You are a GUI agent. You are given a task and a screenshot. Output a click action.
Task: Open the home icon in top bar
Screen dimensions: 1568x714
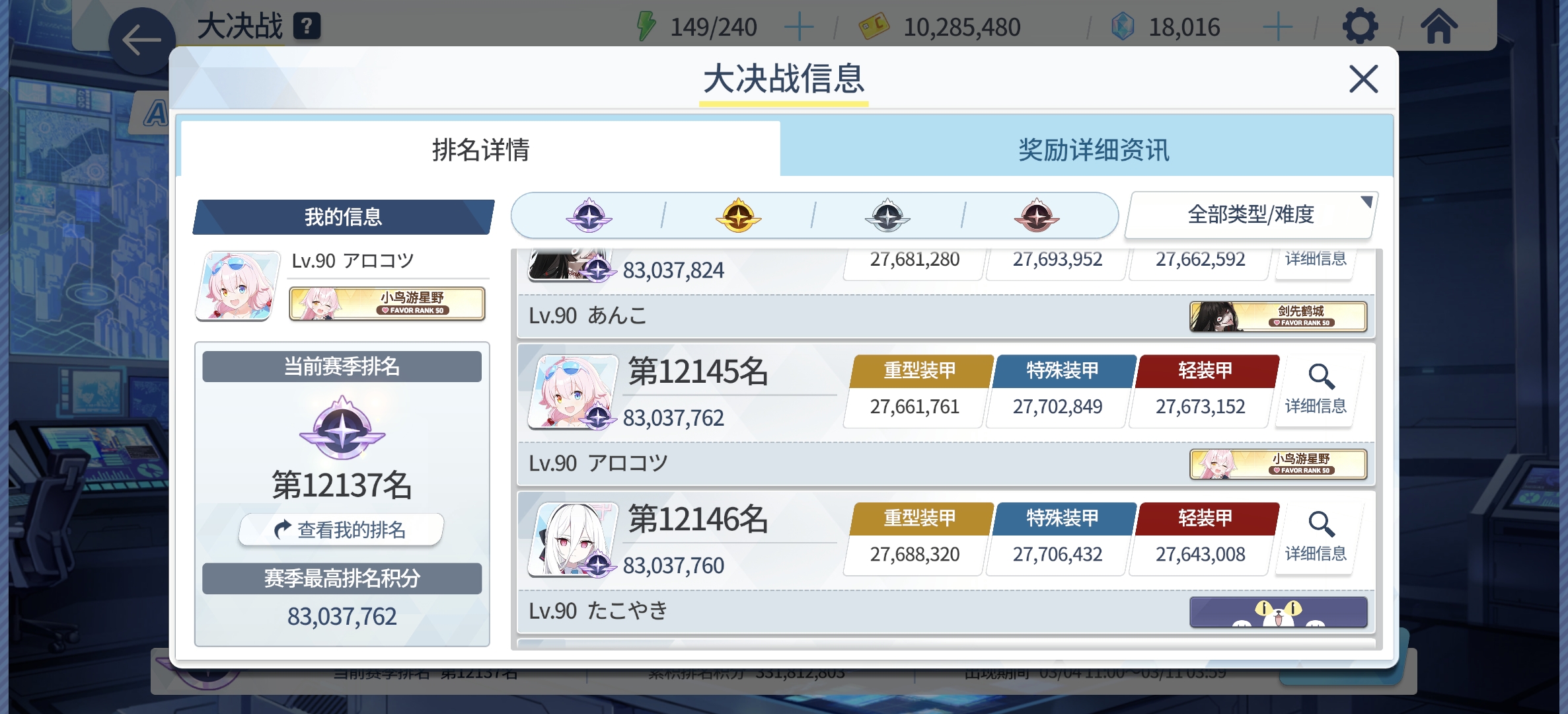click(x=1439, y=26)
